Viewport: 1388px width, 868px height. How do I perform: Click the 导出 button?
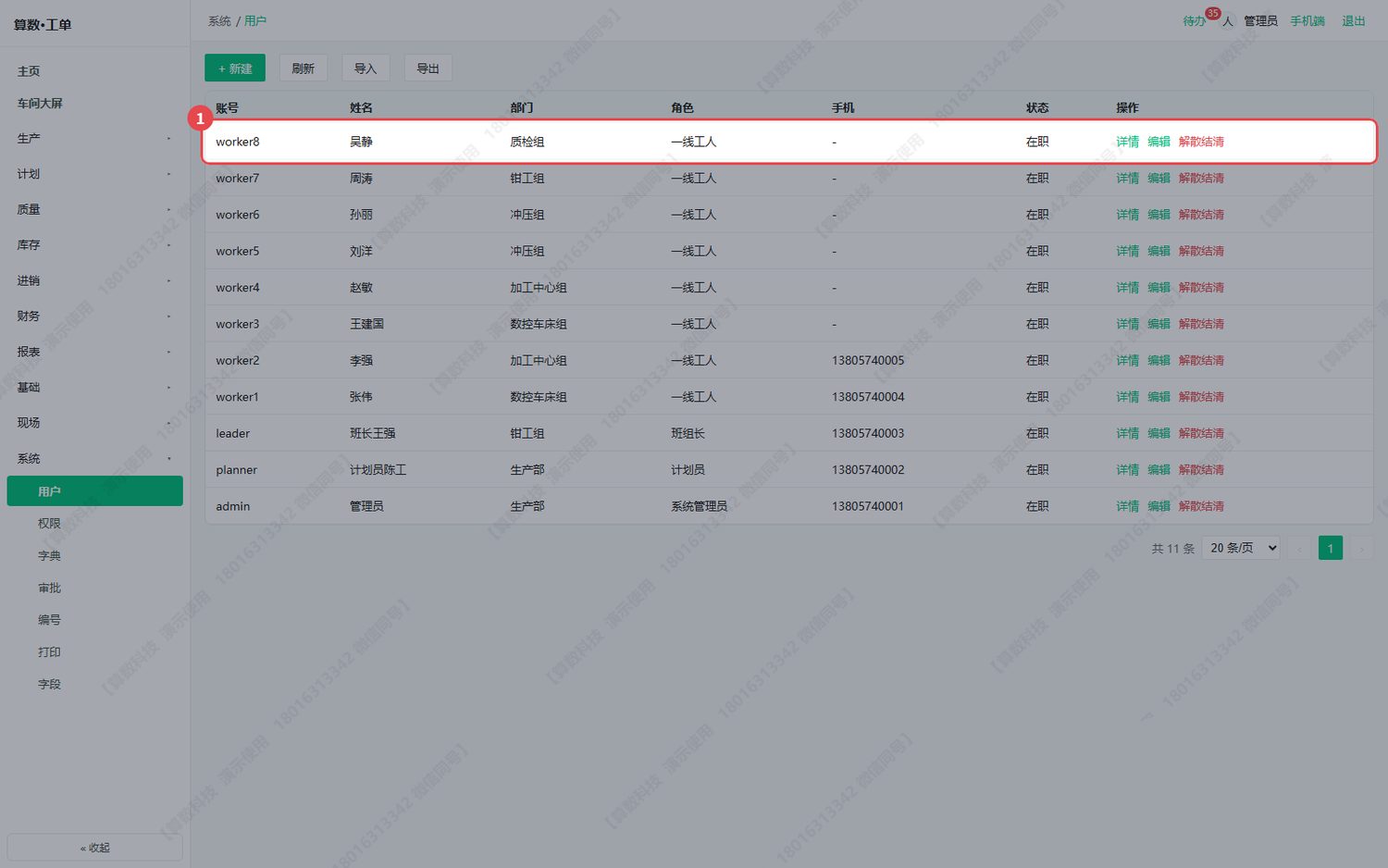pyautogui.click(x=428, y=68)
